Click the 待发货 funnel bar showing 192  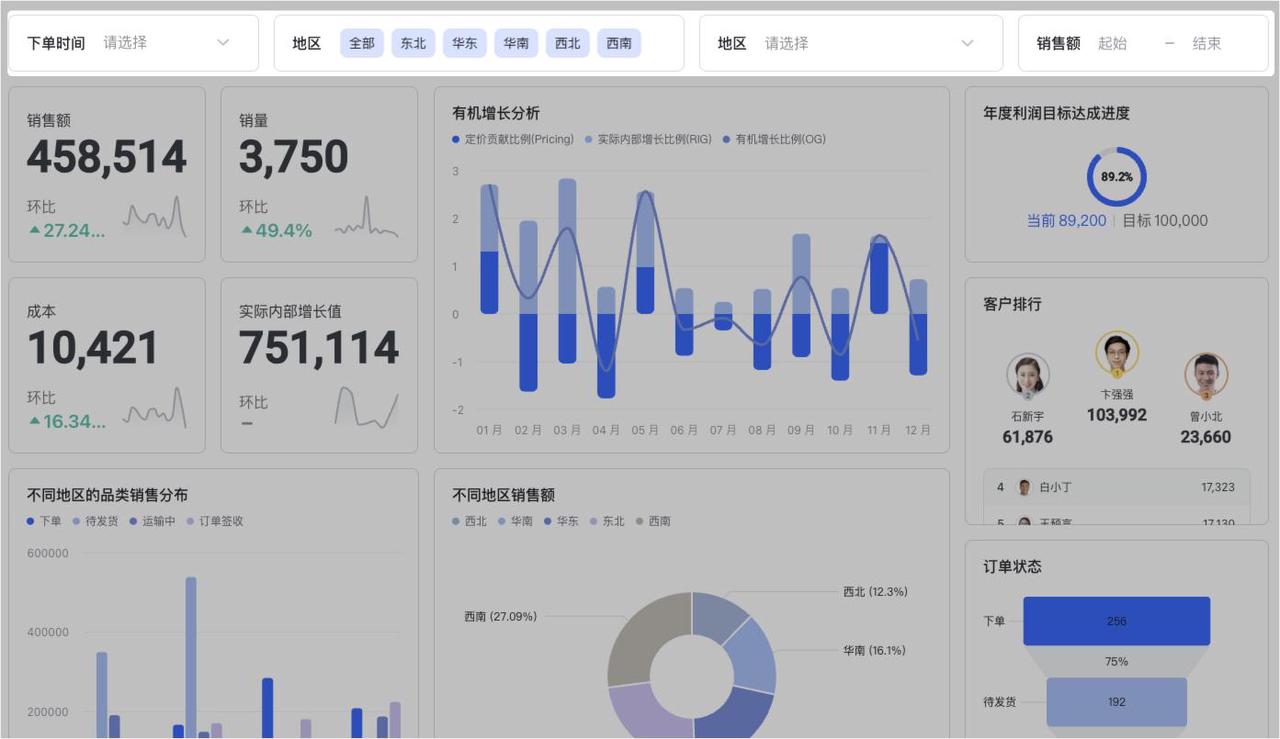point(1117,702)
